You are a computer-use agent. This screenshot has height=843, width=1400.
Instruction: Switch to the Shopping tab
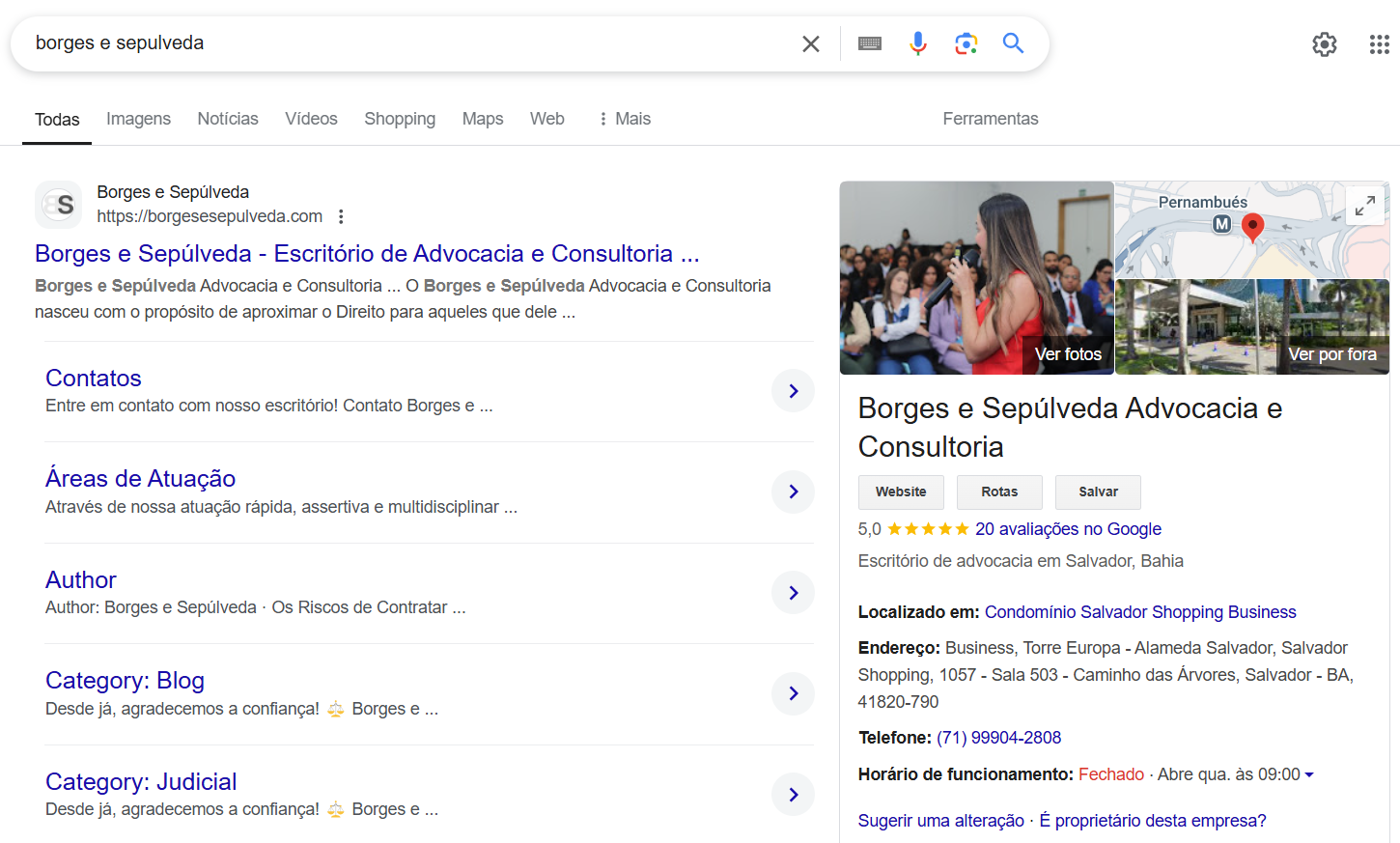pos(400,119)
